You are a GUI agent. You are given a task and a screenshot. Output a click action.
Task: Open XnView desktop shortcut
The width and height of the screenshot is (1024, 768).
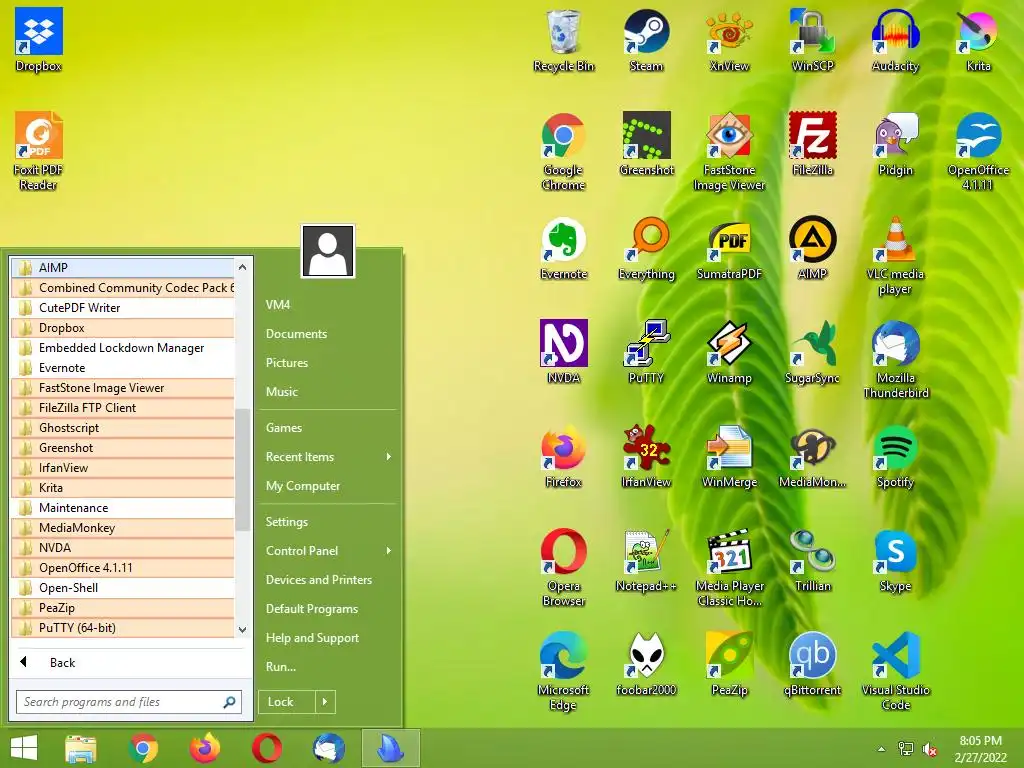pos(729,40)
